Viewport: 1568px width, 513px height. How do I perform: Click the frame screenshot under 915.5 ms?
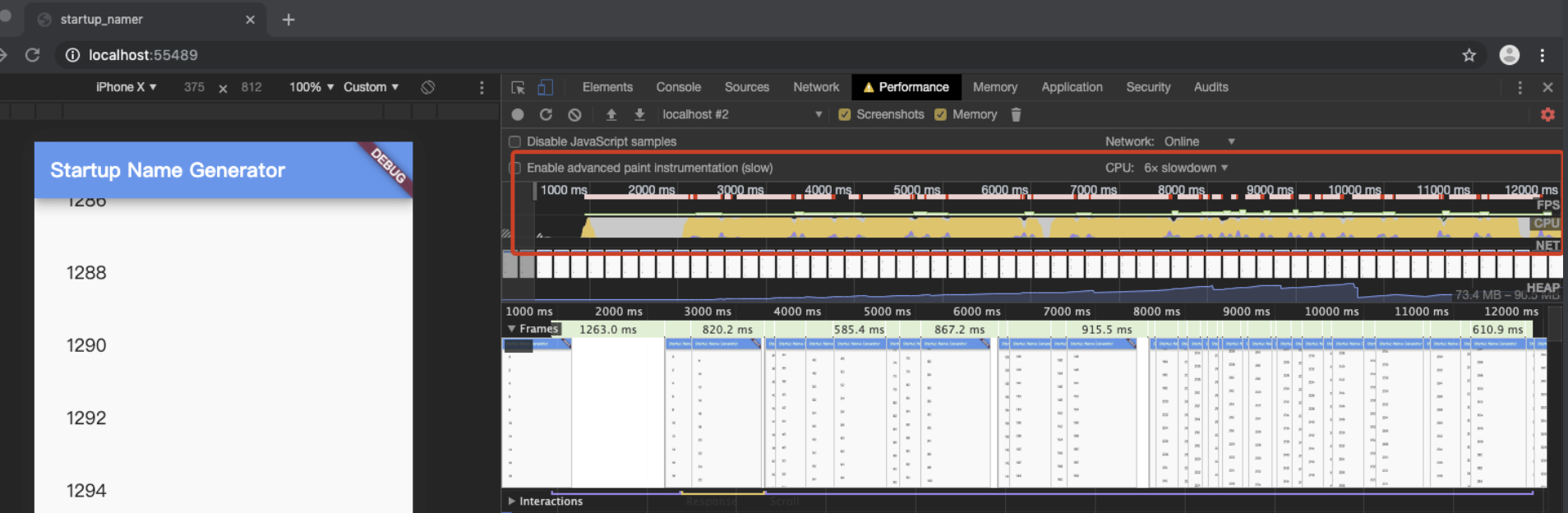point(1103,413)
